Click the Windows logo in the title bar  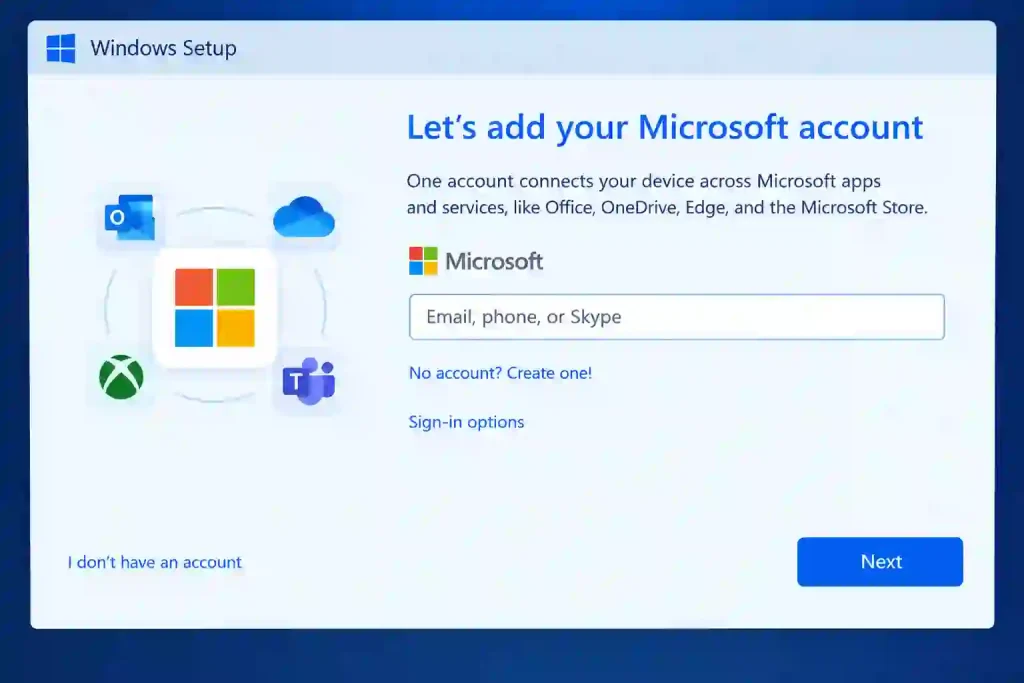pyautogui.click(x=61, y=48)
